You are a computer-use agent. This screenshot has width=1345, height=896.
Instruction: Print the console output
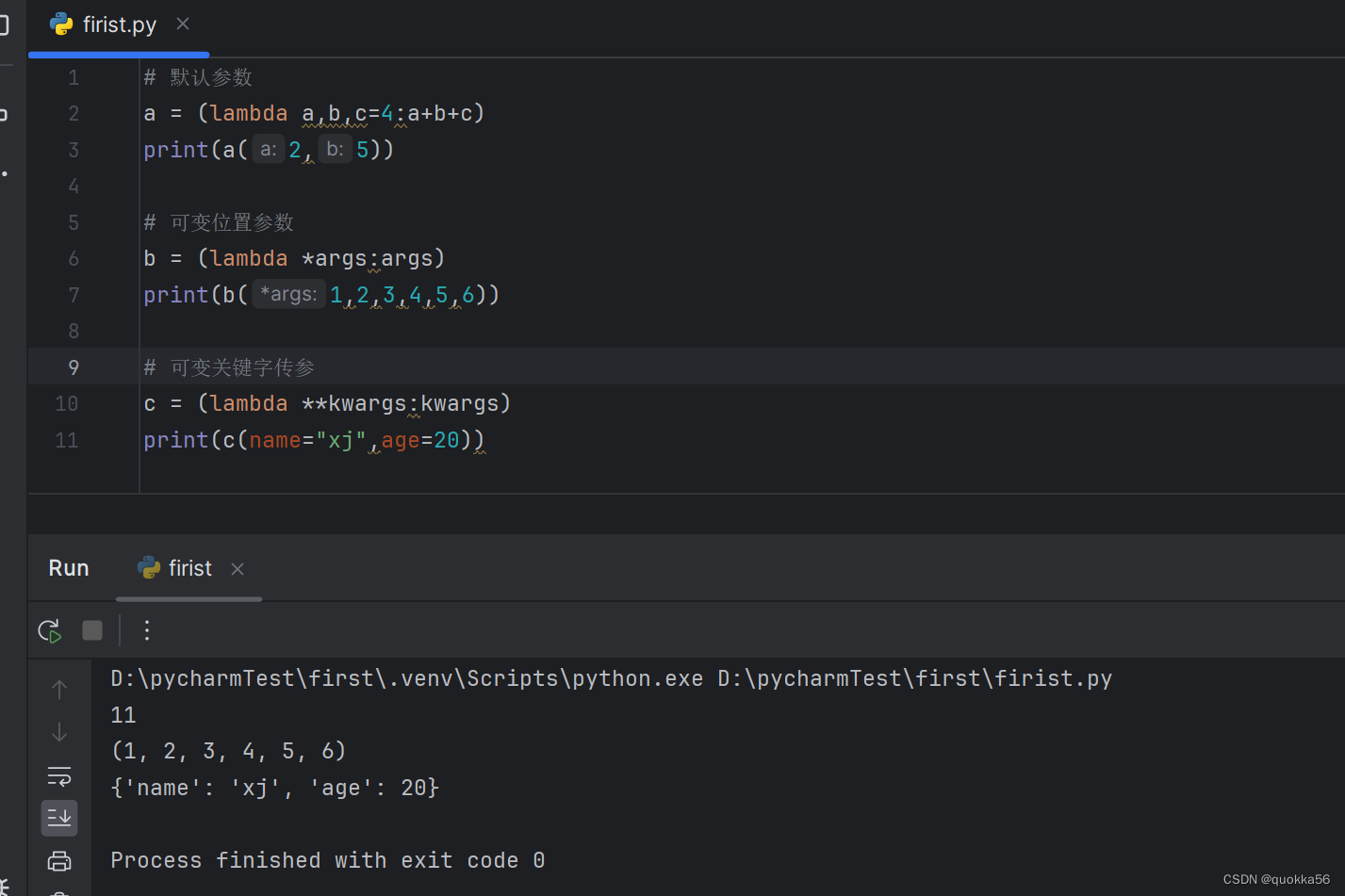[x=59, y=860]
